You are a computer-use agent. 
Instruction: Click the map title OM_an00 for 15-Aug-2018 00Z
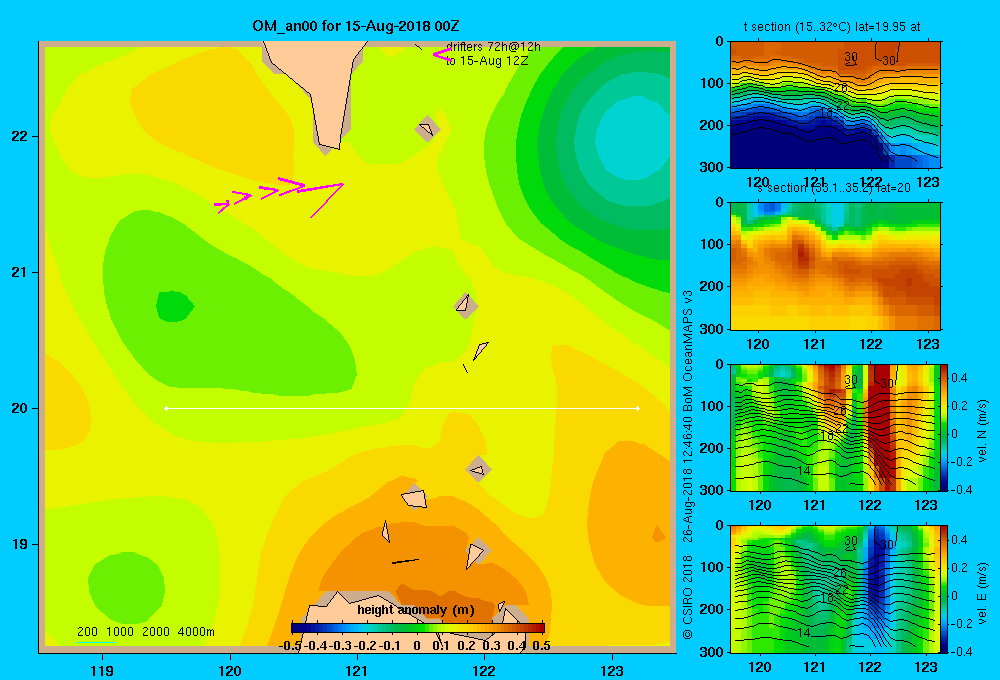[x=356, y=26]
